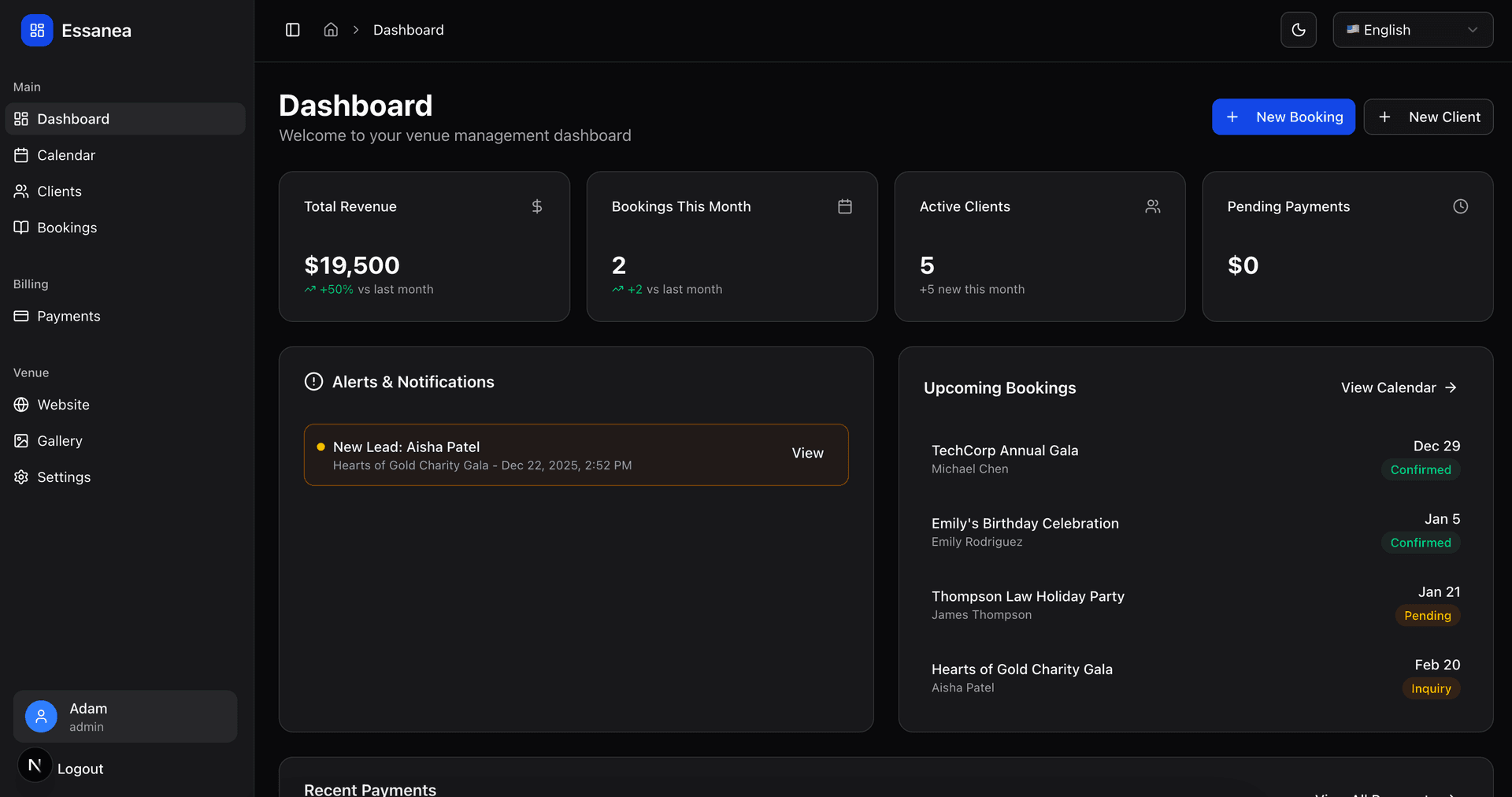Open Bookings via its book icon

click(21, 228)
